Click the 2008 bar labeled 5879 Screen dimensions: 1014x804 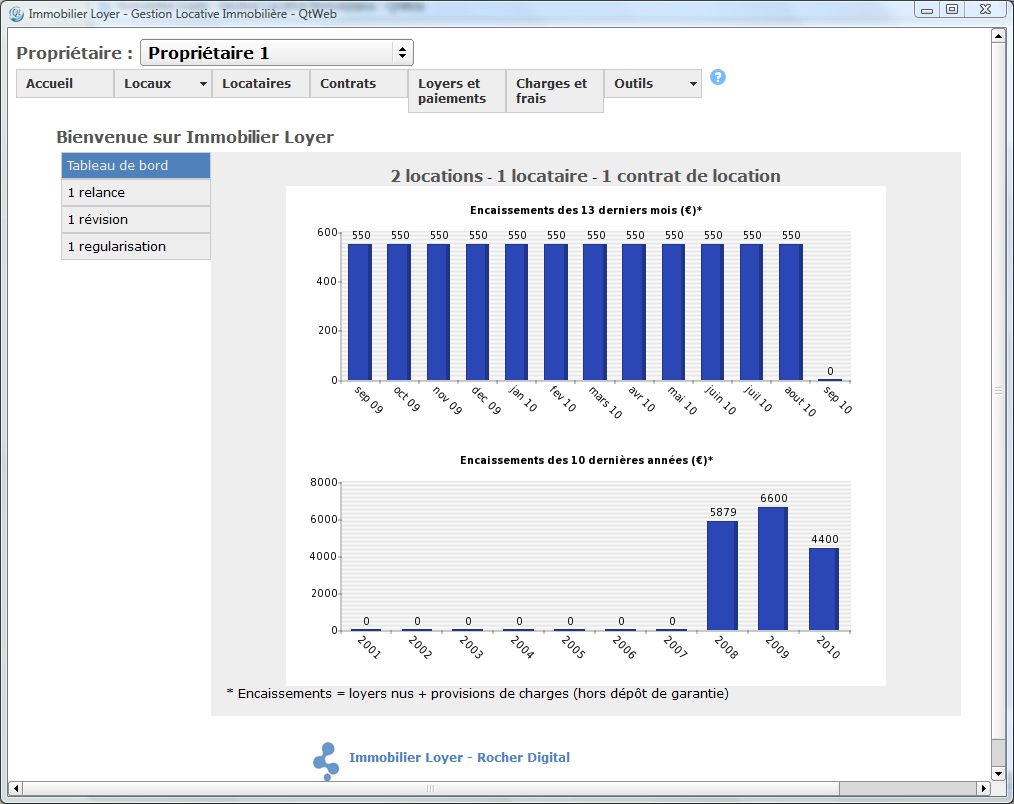point(722,576)
